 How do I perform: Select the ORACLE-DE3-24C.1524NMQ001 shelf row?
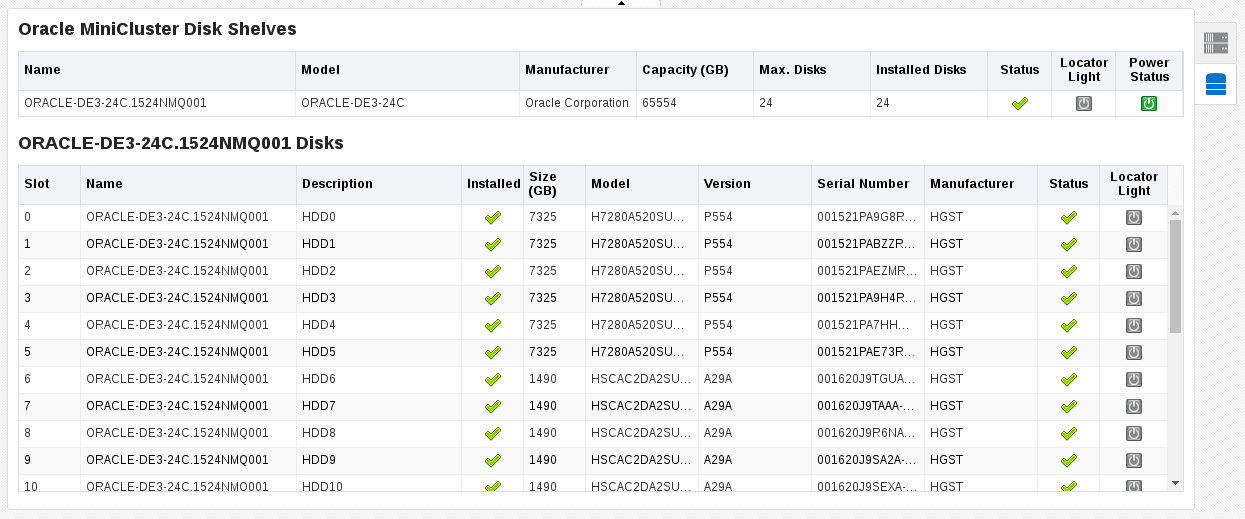600,103
